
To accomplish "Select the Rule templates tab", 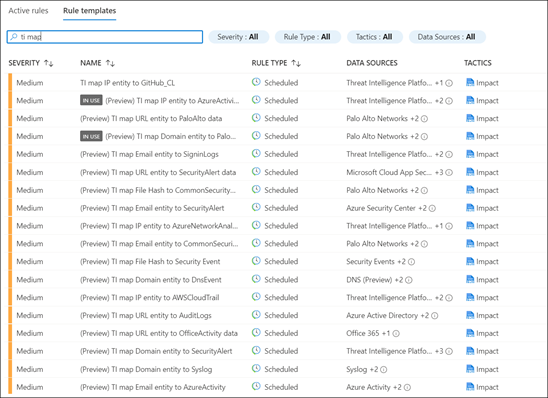I will click(x=89, y=11).
